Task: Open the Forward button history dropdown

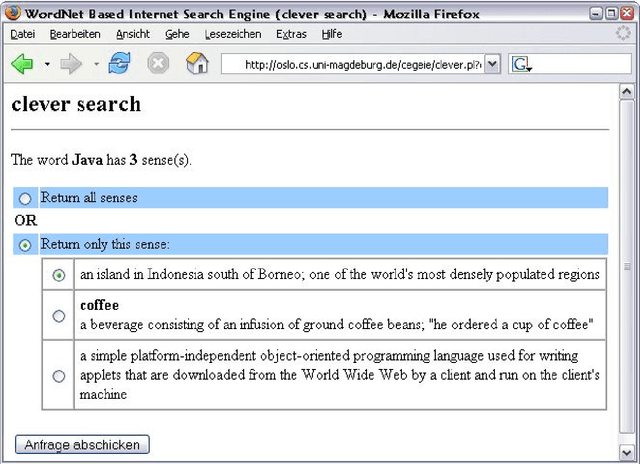Action: tap(95, 65)
